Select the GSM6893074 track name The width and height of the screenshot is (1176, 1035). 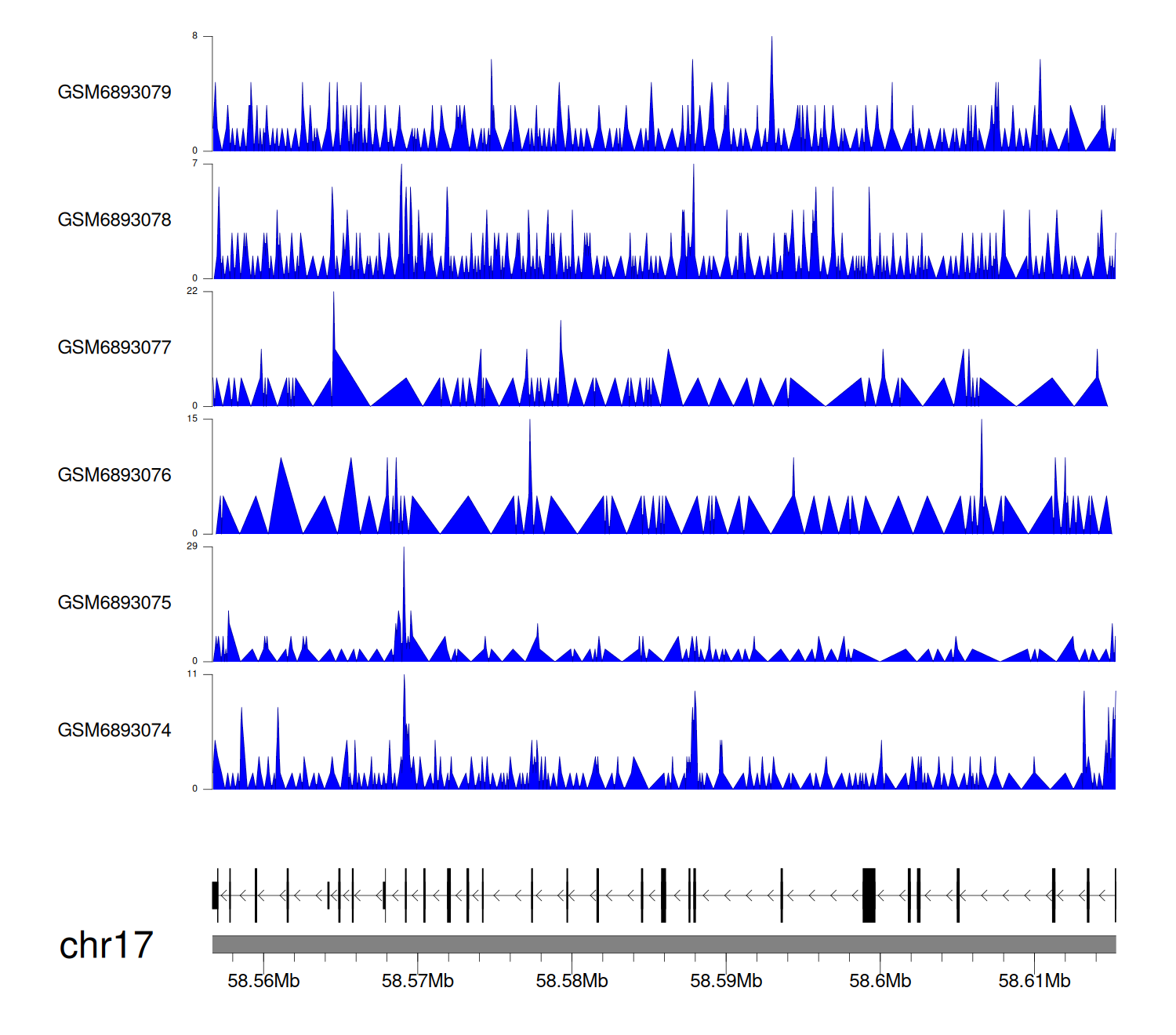click(x=114, y=731)
